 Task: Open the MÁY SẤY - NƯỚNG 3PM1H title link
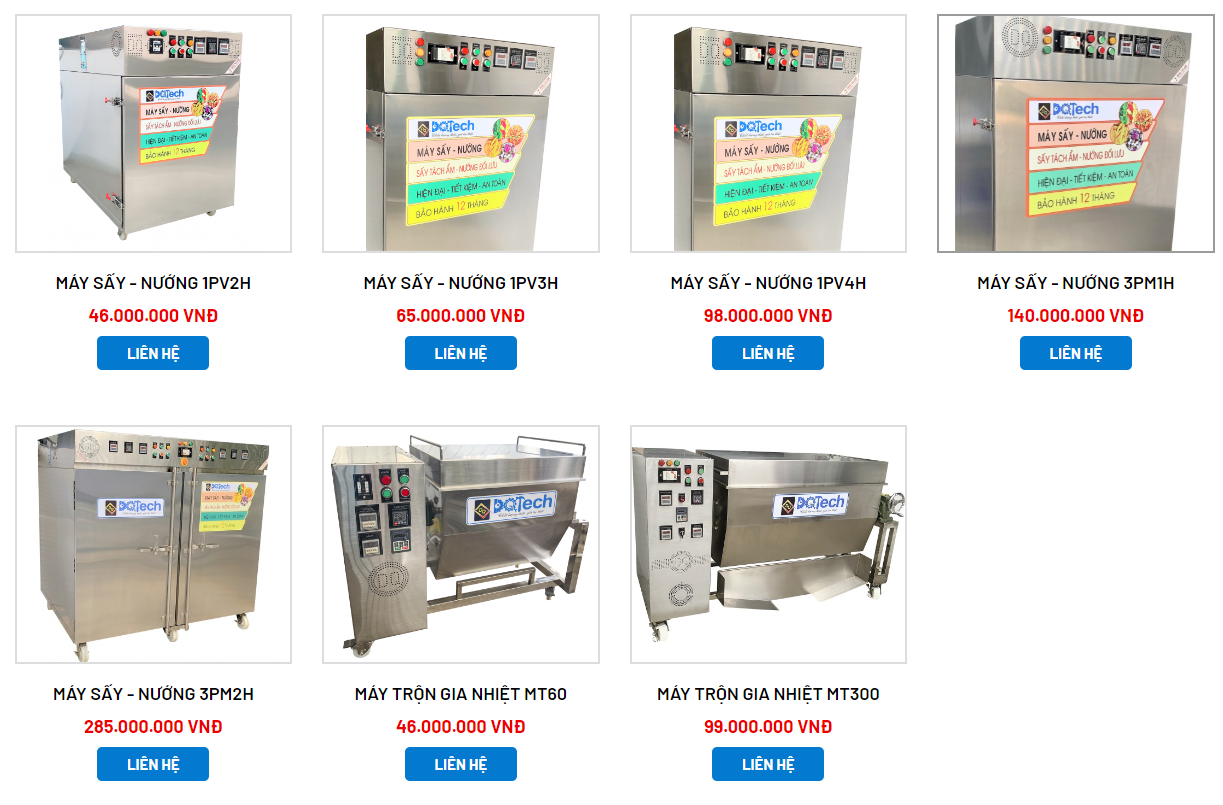1076,283
